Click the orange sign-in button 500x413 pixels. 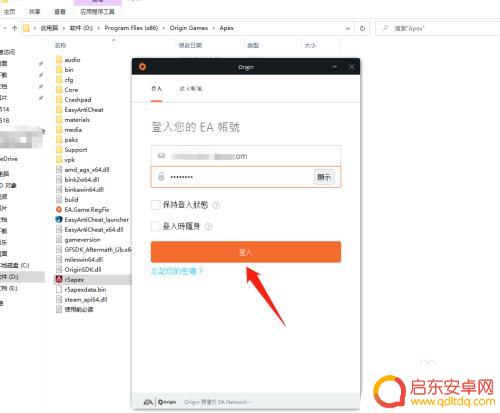pos(246,252)
